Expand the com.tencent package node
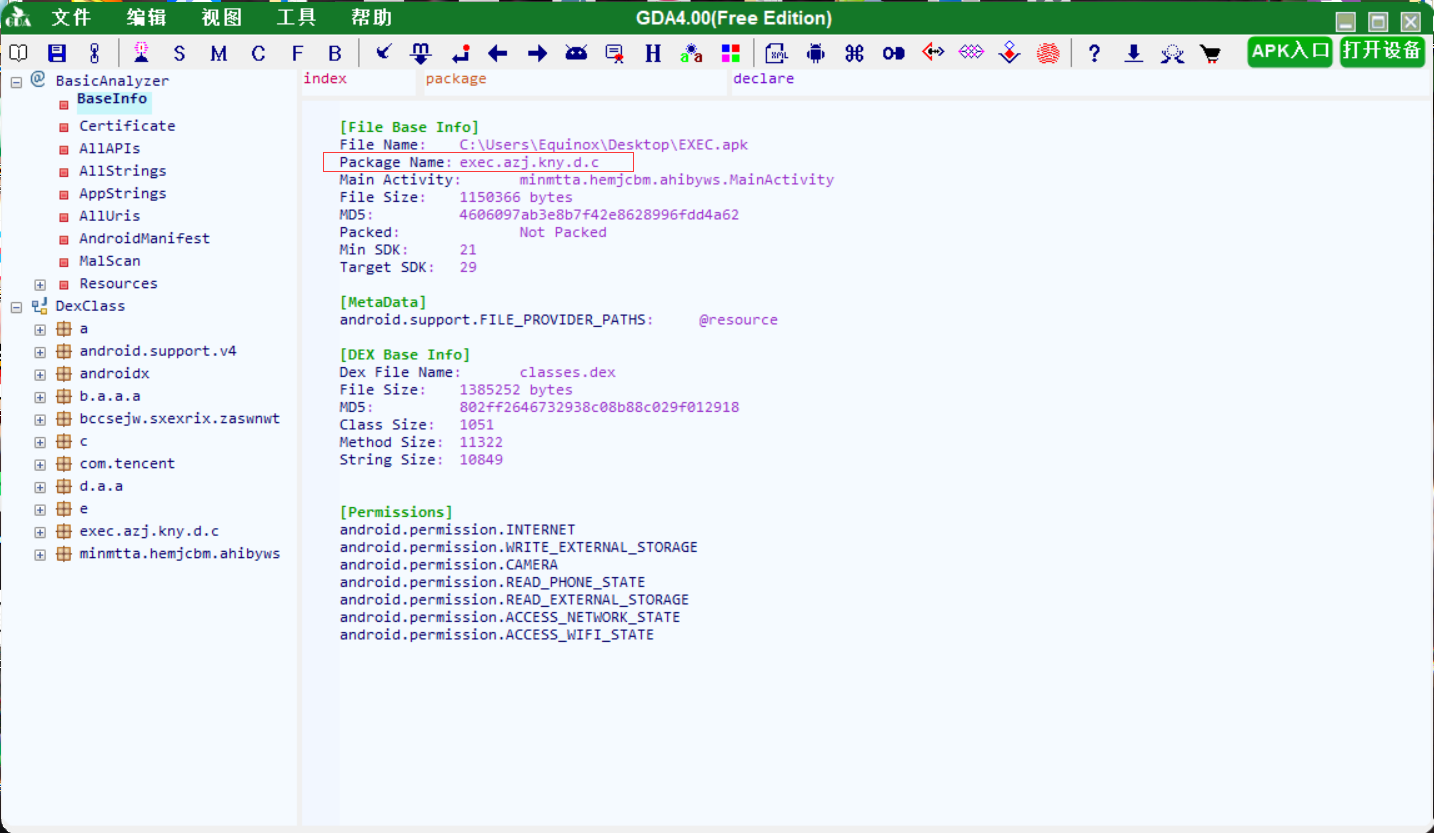Viewport: 1434px width, 833px height. [x=40, y=465]
